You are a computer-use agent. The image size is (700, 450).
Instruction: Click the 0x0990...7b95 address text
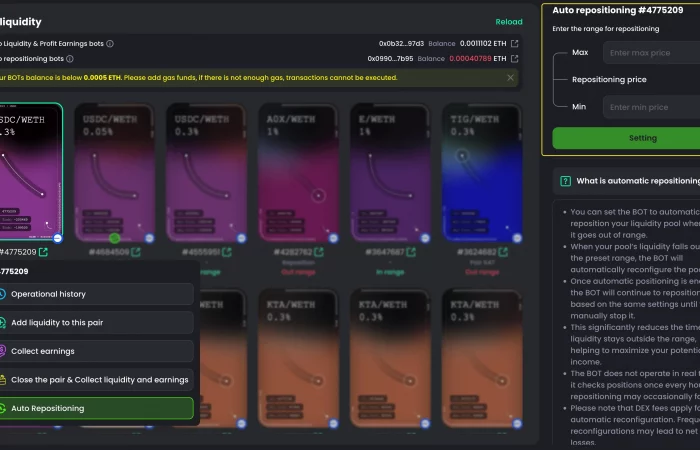(390, 59)
